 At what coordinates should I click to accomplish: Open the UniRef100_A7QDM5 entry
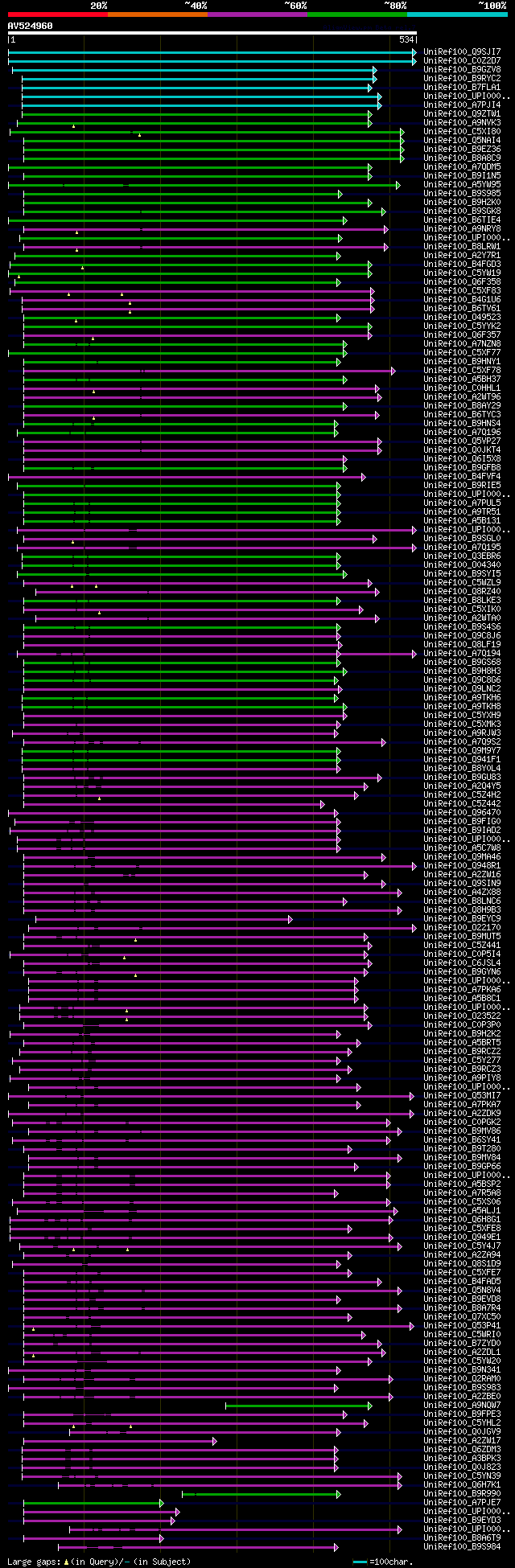(462, 167)
